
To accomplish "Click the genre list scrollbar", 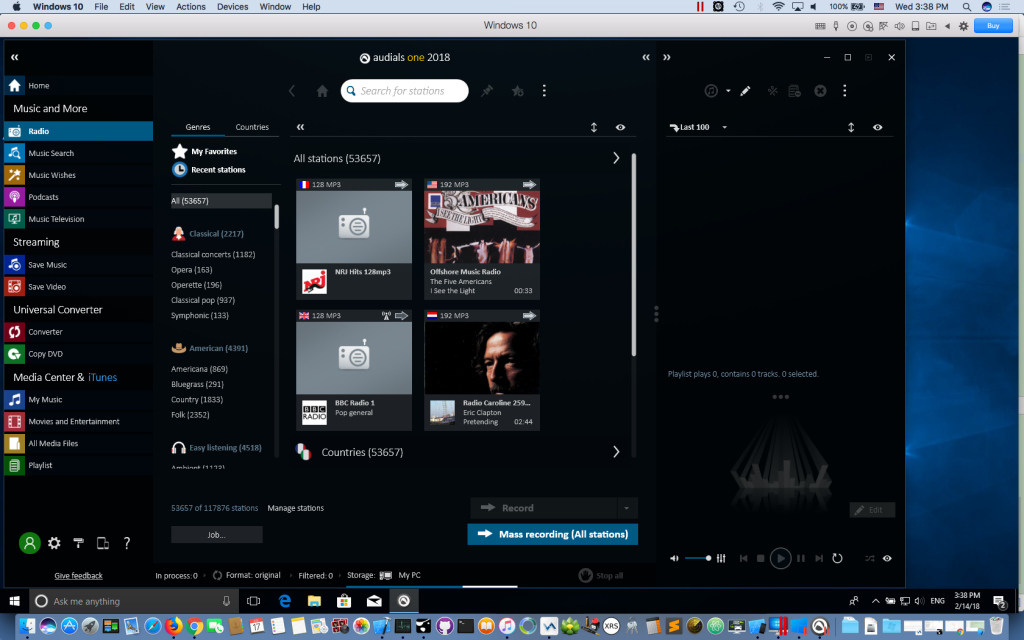I will pos(276,217).
